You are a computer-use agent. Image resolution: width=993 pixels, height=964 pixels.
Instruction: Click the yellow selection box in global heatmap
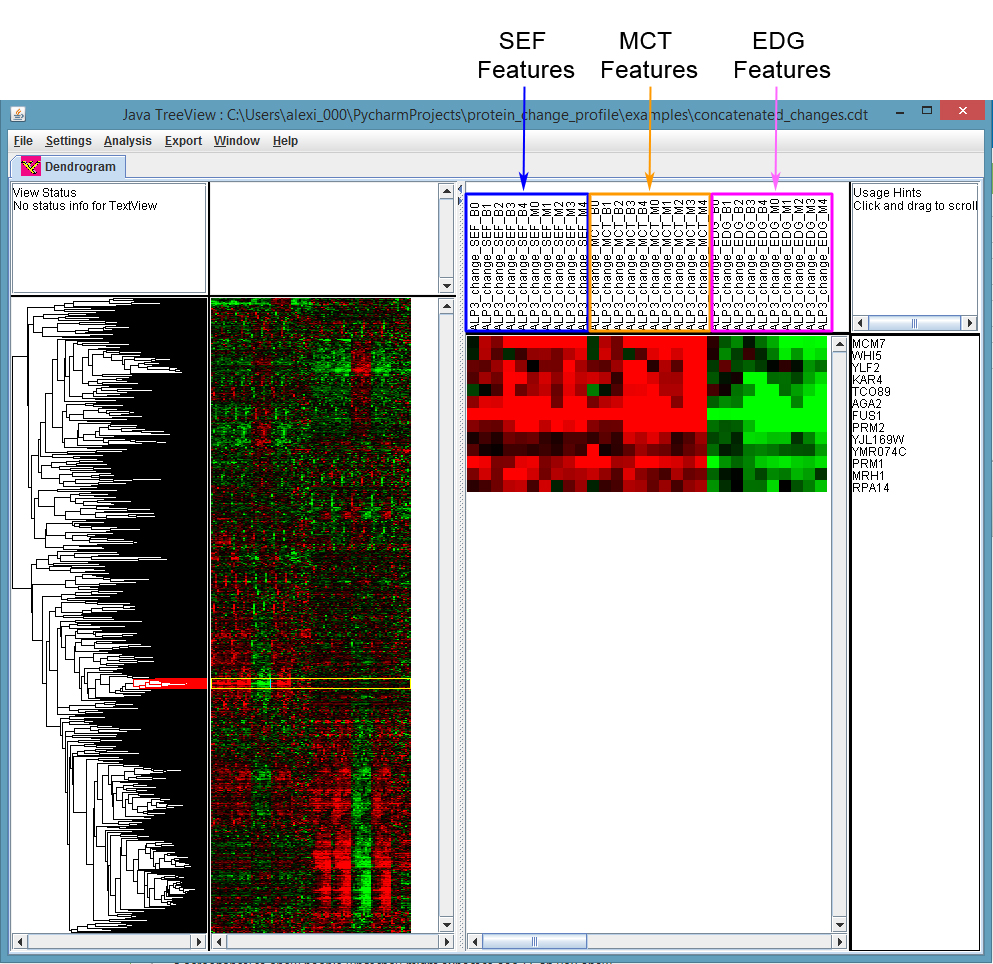(310, 683)
